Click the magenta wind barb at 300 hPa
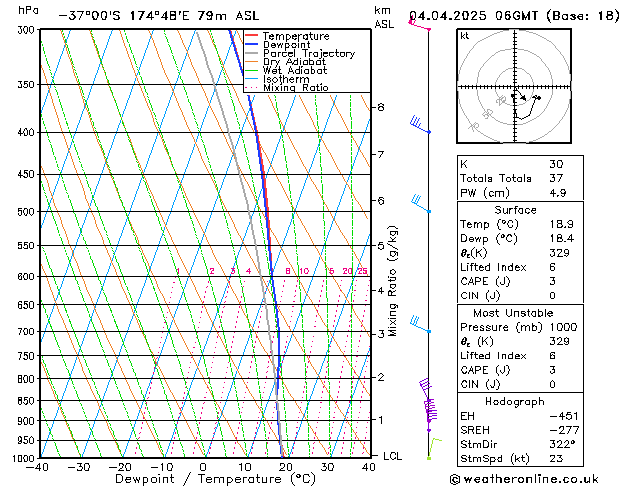The width and height of the screenshot is (629, 486). [x=418, y=24]
